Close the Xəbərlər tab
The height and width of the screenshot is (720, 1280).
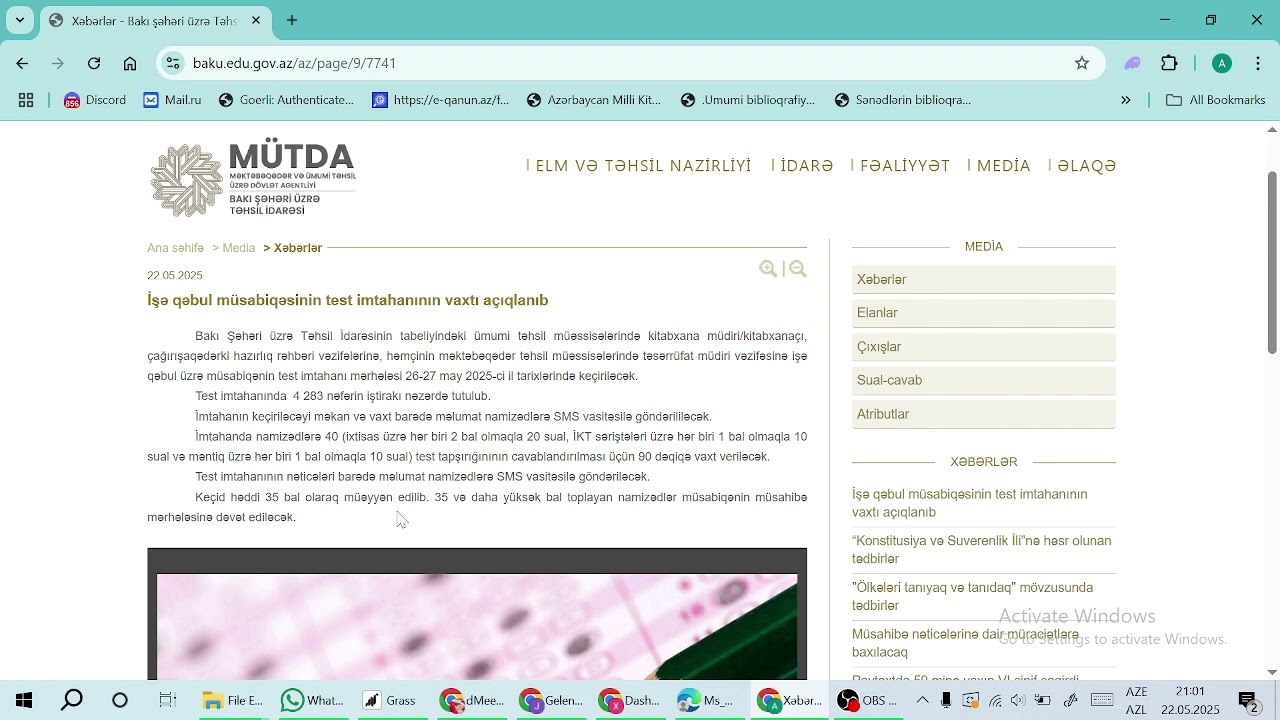click(256, 20)
